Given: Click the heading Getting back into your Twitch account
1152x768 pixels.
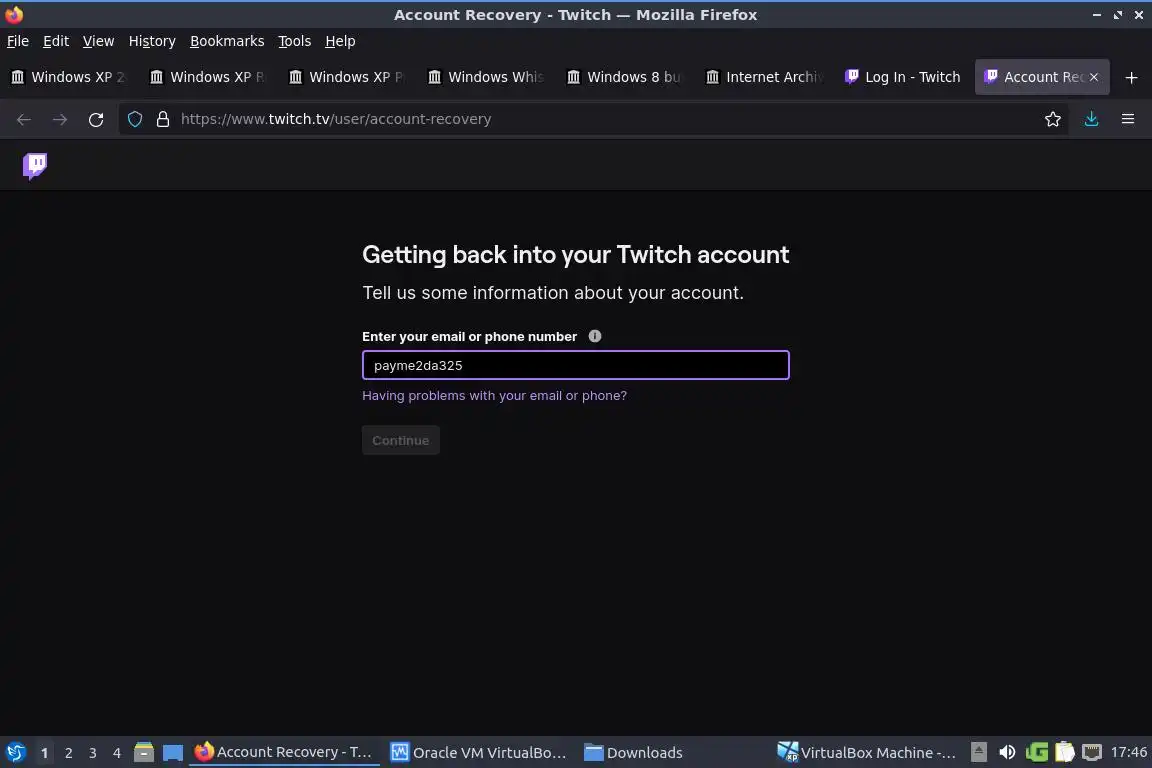Looking at the screenshot, I should (575, 254).
